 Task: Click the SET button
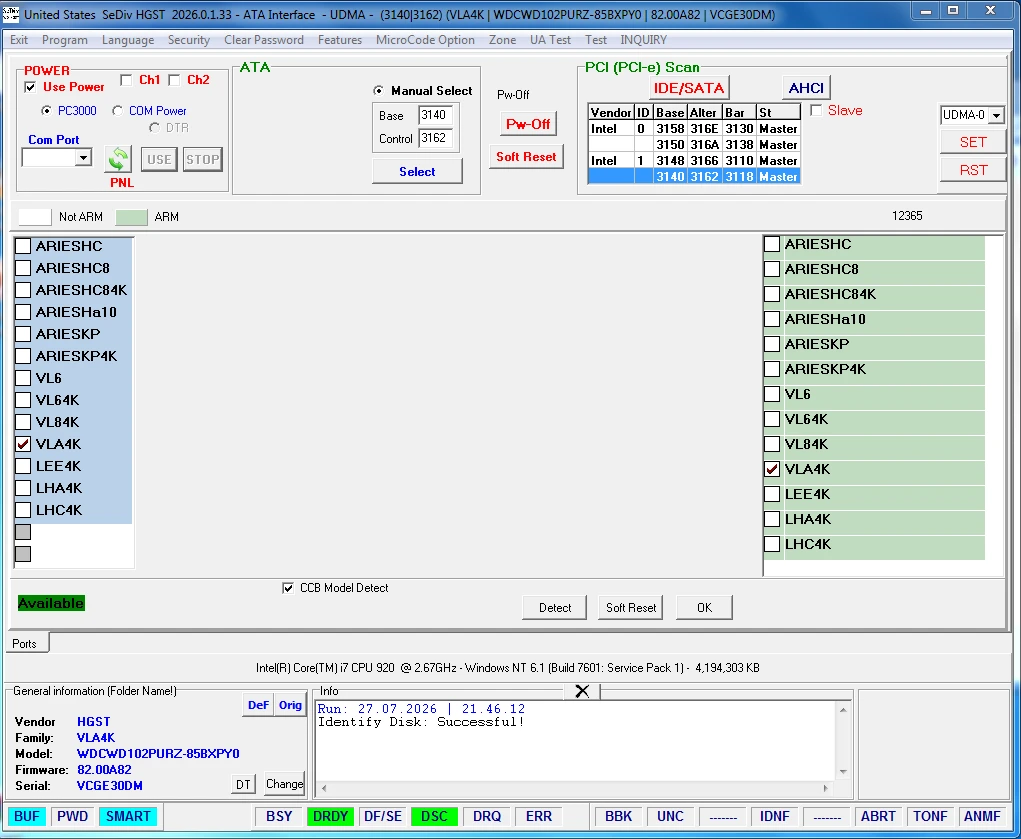(x=973, y=142)
